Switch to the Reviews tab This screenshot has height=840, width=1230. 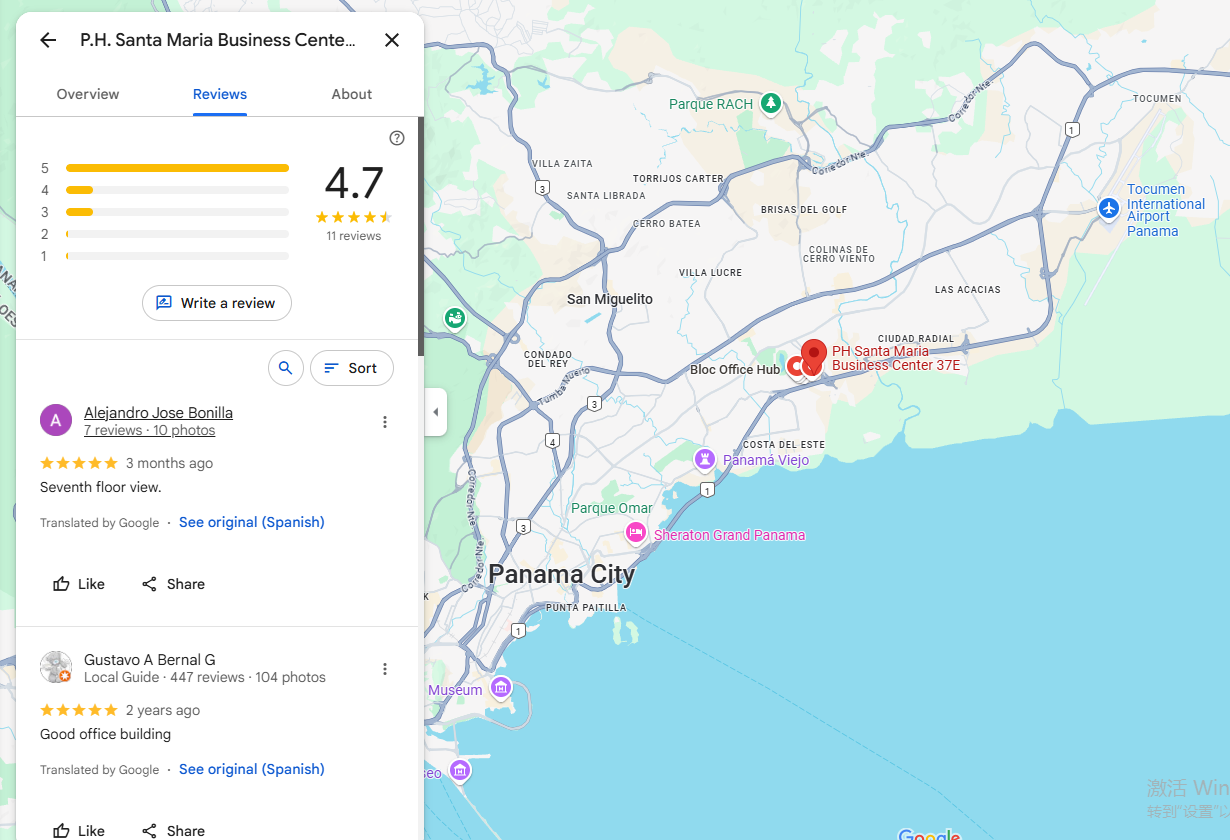point(220,94)
